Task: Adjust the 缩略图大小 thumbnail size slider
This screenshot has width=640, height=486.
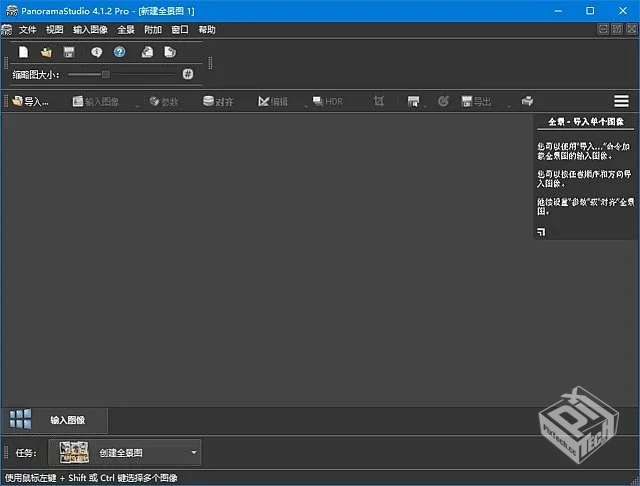Action: tap(122, 74)
